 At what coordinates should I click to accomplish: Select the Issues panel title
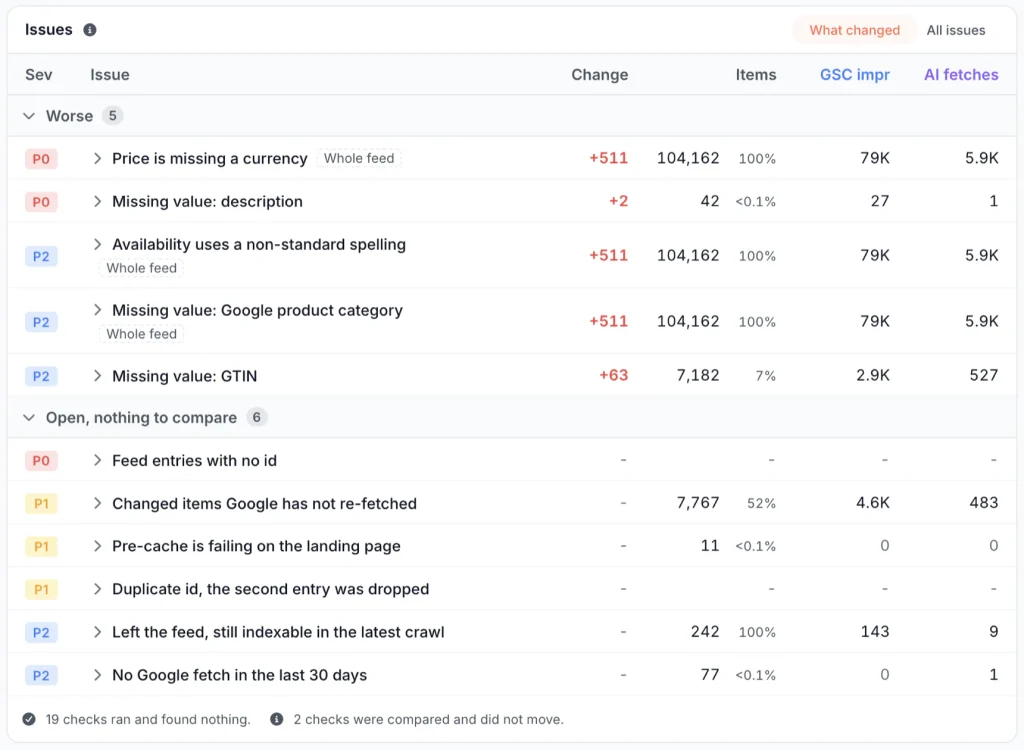(x=48, y=29)
